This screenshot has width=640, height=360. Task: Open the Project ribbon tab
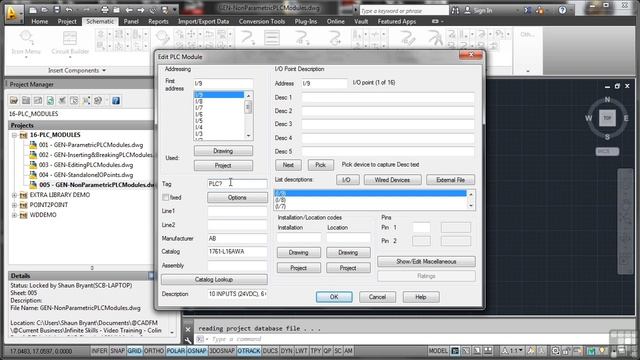[67, 21]
